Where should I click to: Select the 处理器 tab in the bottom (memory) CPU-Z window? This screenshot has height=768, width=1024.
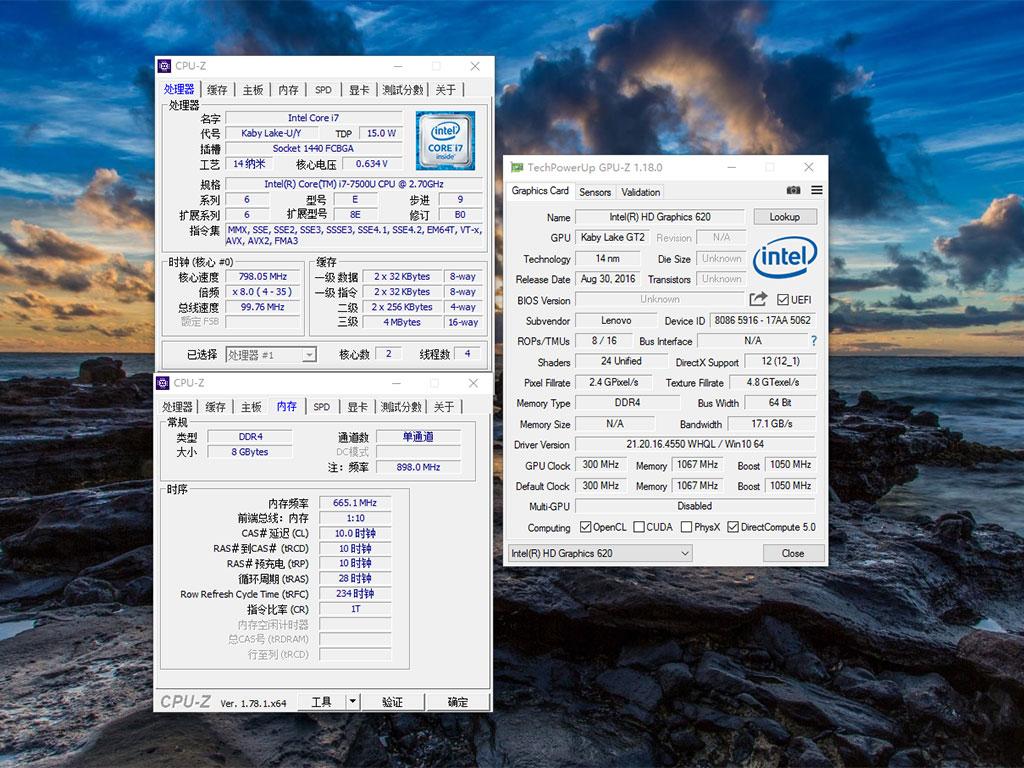pos(177,407)
